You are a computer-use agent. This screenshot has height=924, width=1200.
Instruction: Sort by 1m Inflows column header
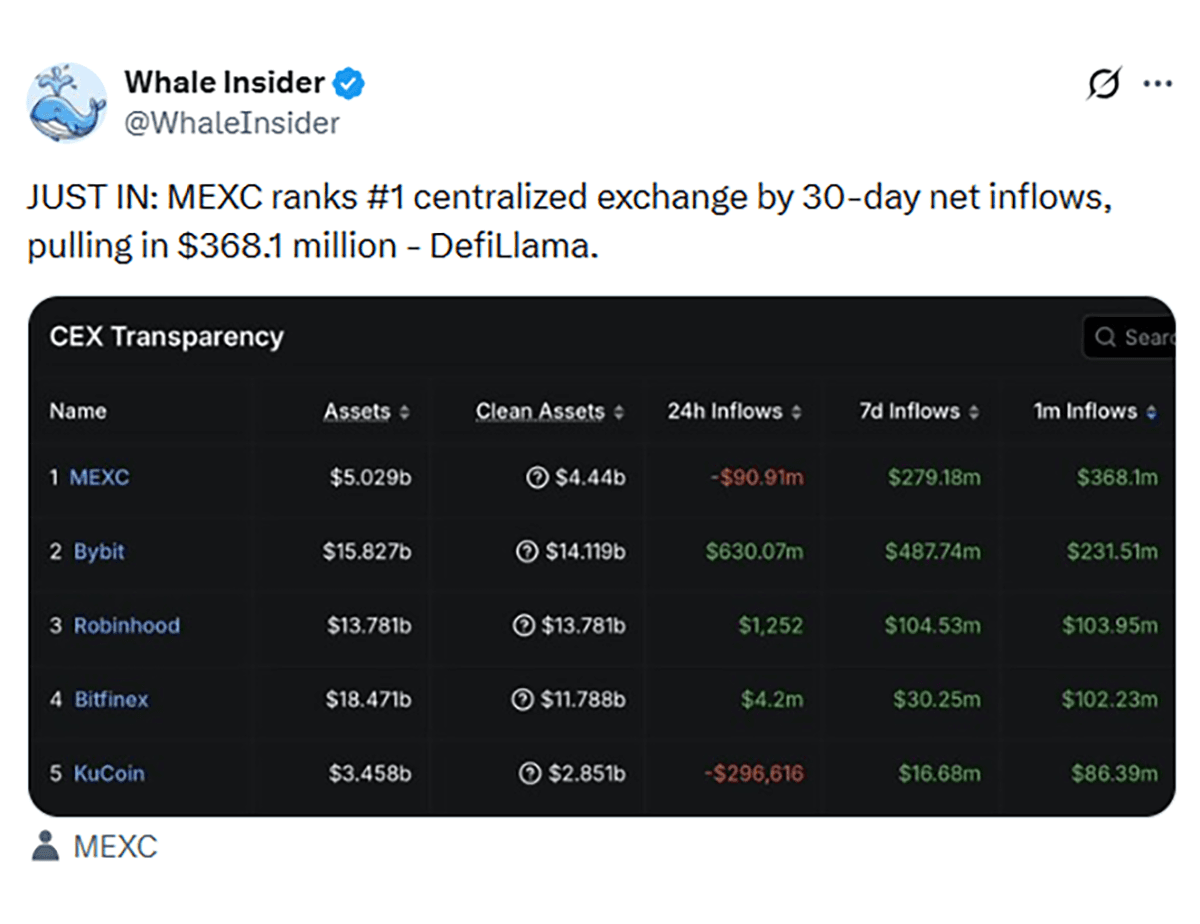tap(1095, 412)
